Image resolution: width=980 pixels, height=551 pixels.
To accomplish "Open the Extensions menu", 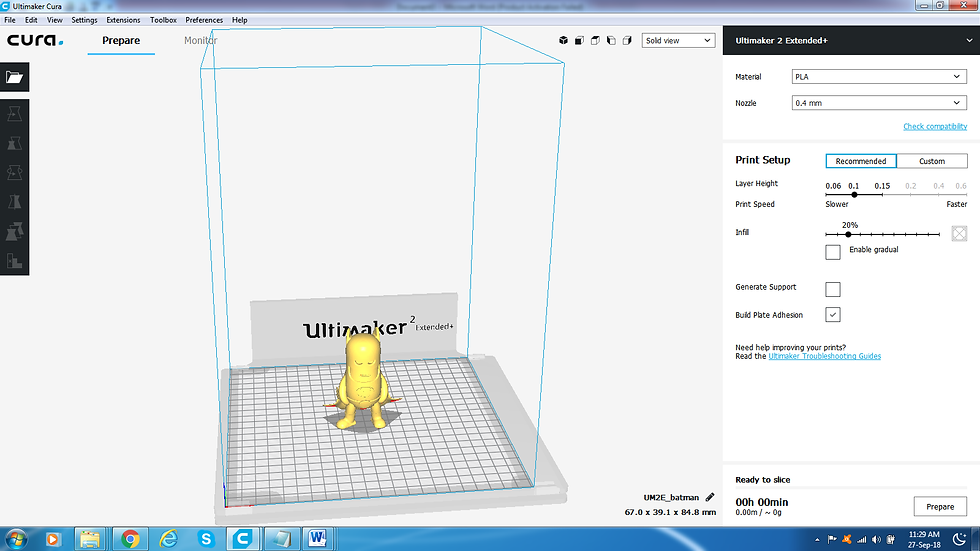I will pos(123,20).
